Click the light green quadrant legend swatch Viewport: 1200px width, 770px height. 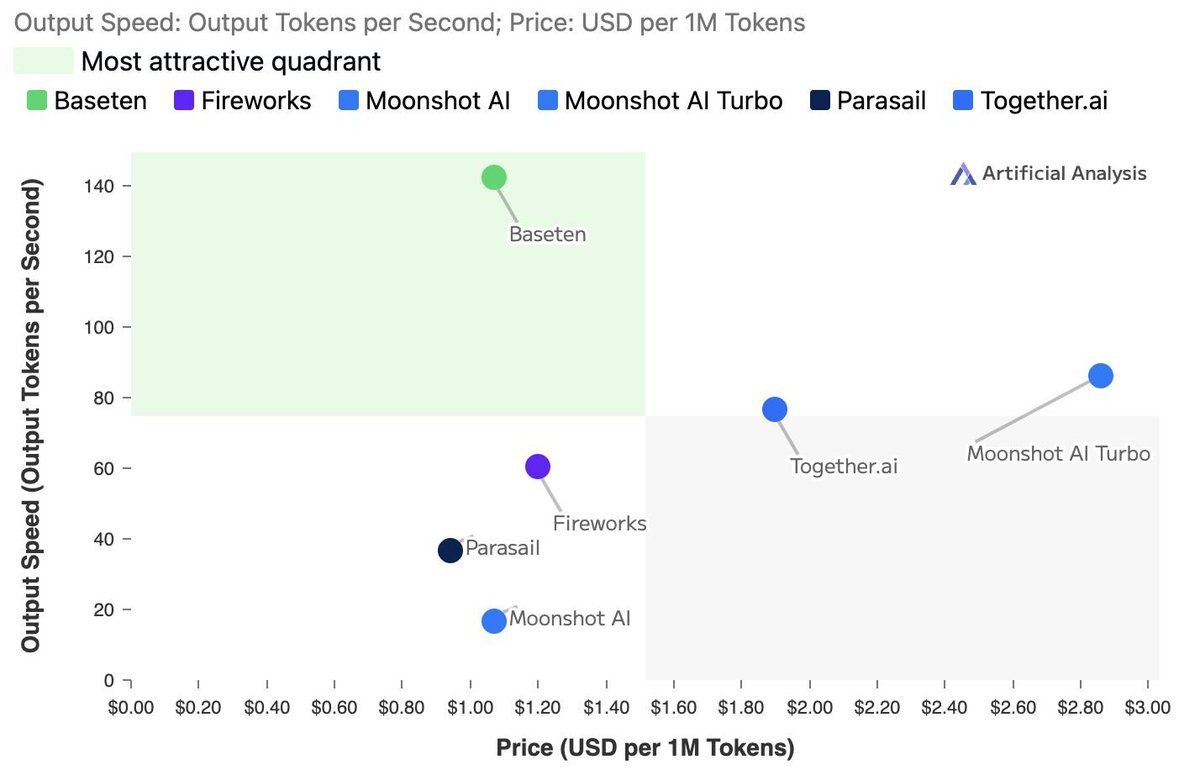pos(43,62)
